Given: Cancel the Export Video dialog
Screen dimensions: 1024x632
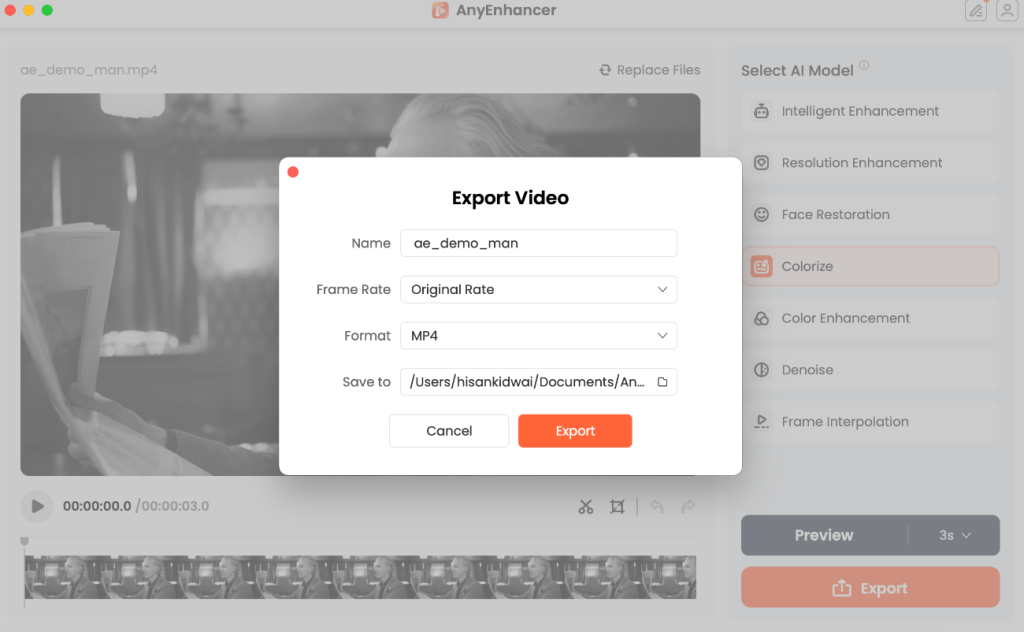Looking at the screenshot, I should click(448, 430).
